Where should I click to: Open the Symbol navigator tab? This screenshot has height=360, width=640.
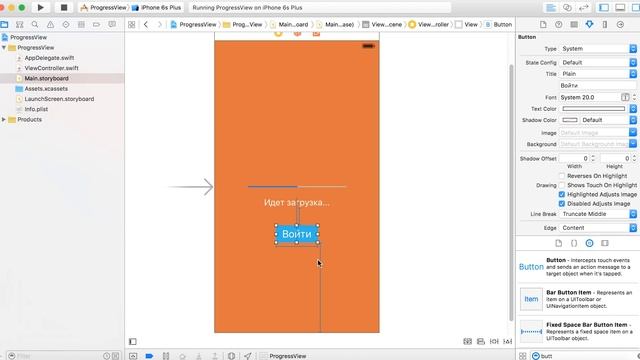[x=20, y=24]
